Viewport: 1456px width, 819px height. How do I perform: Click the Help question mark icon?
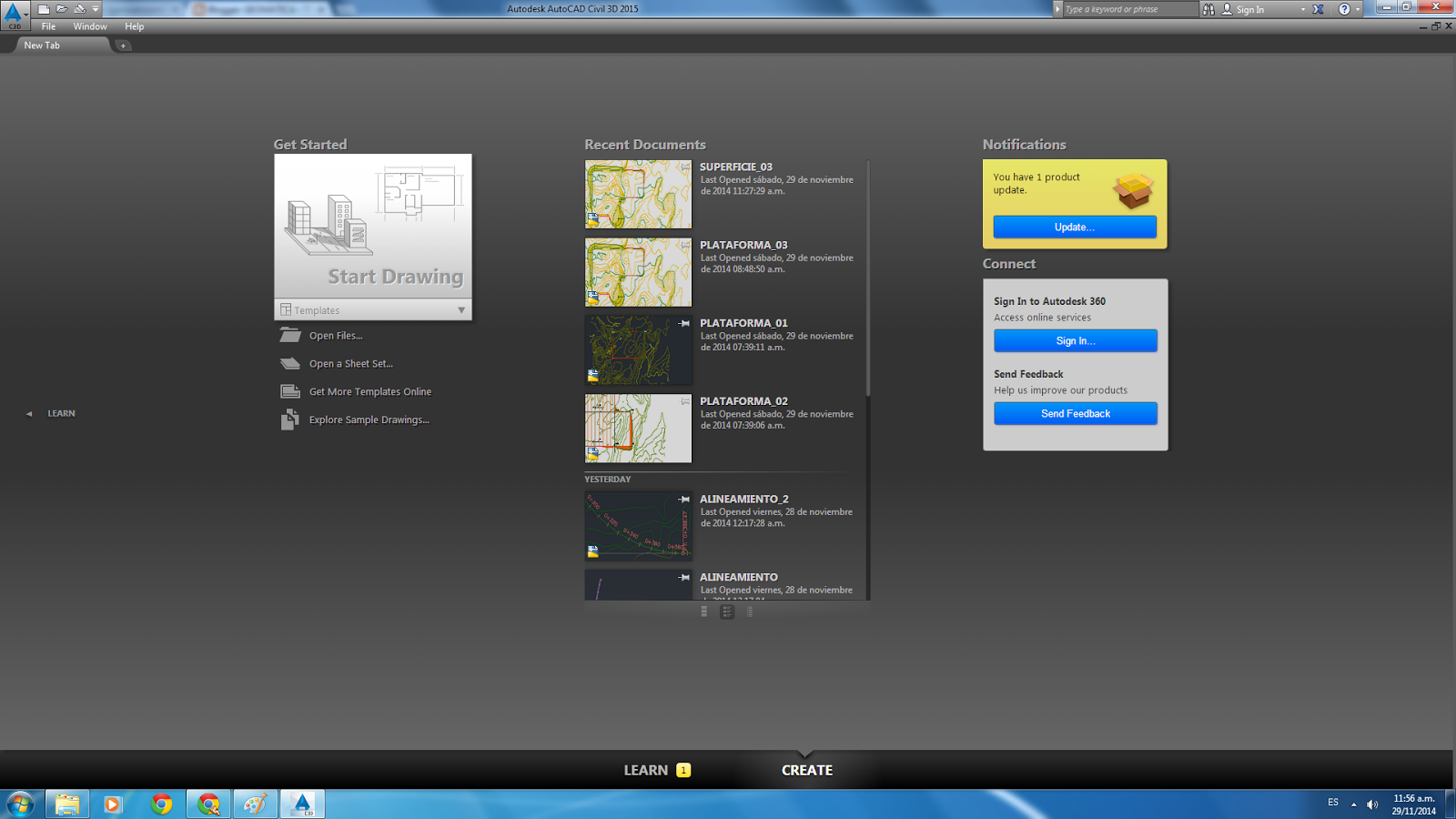pos(1344,9)
